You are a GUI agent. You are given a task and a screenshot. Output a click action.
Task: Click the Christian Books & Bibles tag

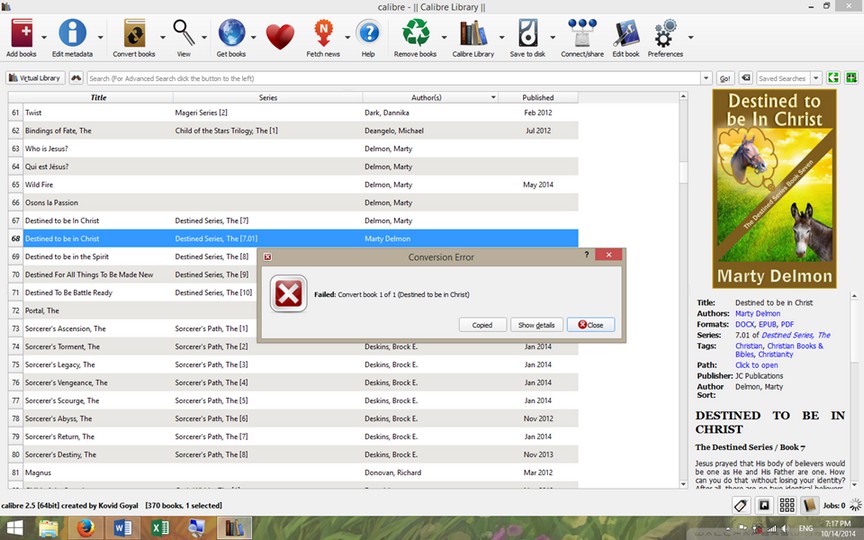pos(779,350)
